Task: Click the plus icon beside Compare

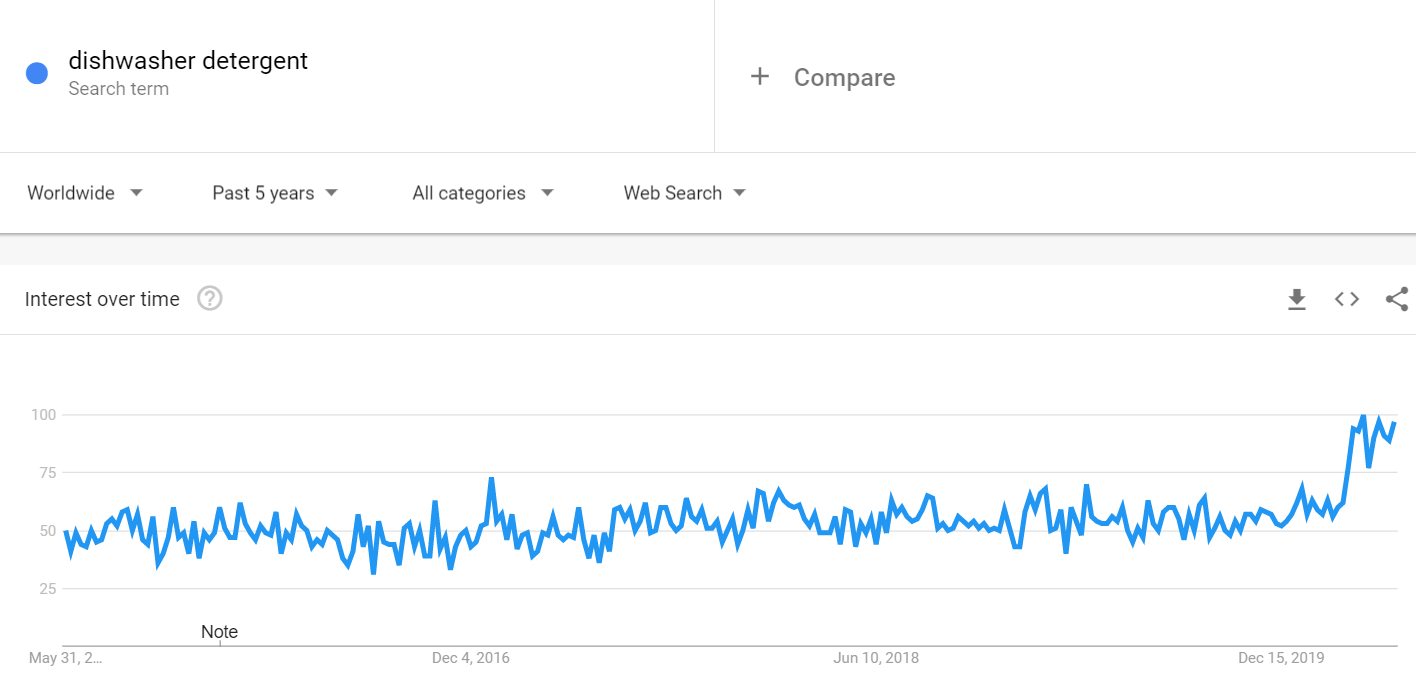Action: [760, 77]
